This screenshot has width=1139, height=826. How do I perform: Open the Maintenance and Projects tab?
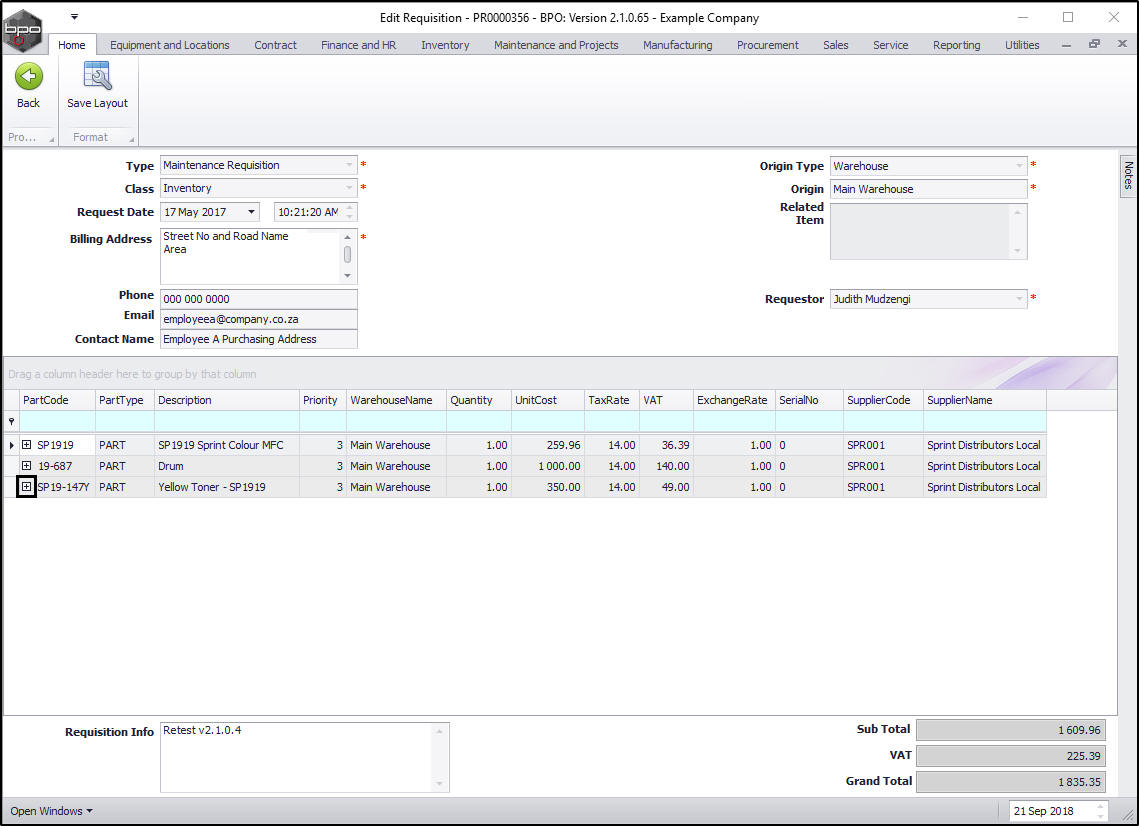coord(556,44)
